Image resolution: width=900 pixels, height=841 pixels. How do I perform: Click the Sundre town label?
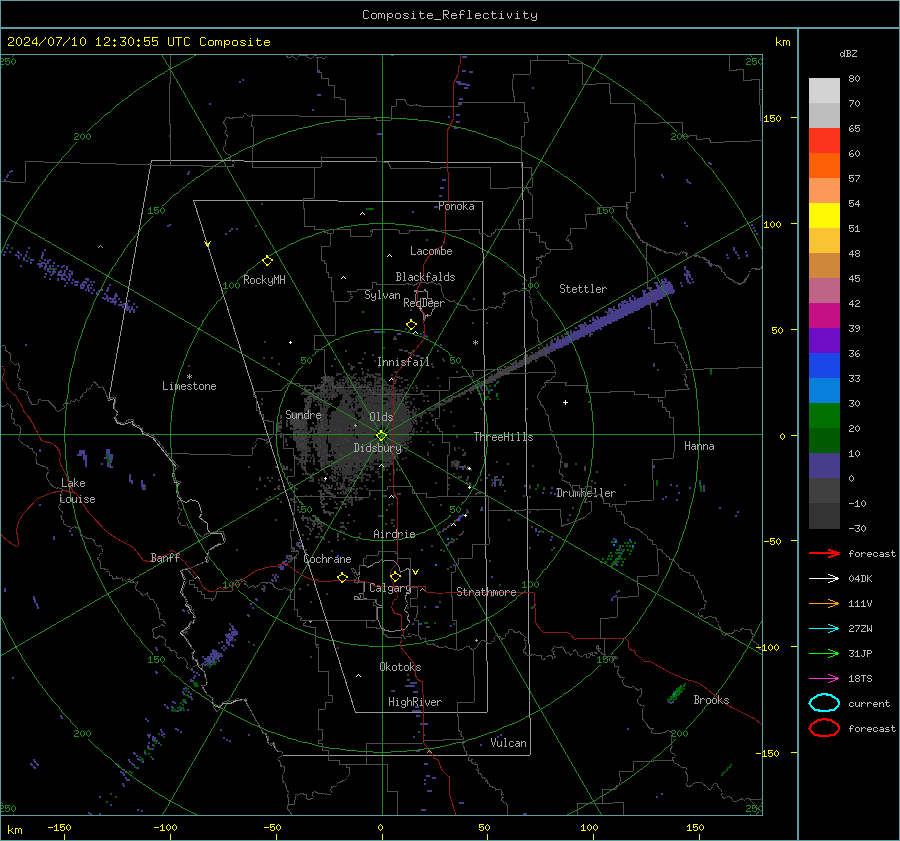pos(303,414)
